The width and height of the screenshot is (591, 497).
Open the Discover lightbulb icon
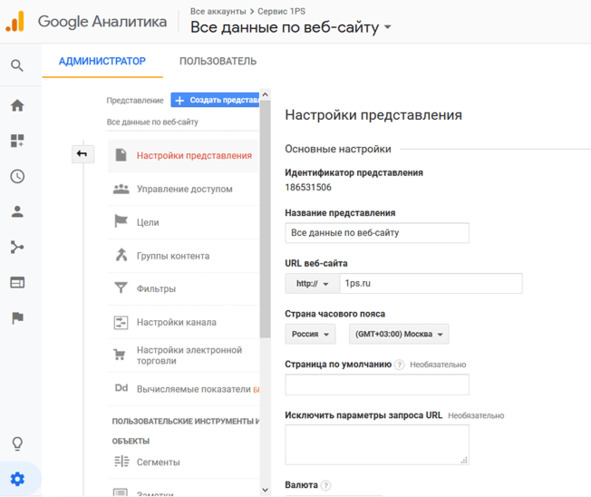tap(17, 444)
